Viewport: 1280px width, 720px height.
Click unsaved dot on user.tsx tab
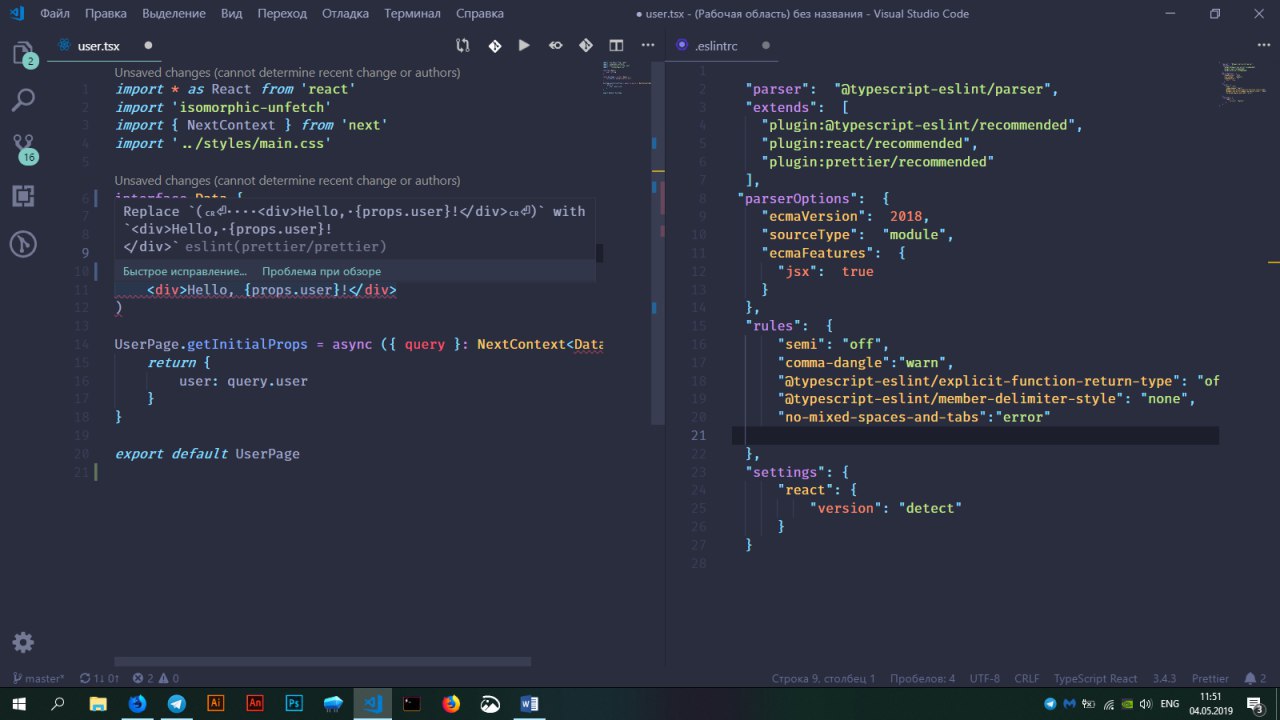click(x=148, y=45)
